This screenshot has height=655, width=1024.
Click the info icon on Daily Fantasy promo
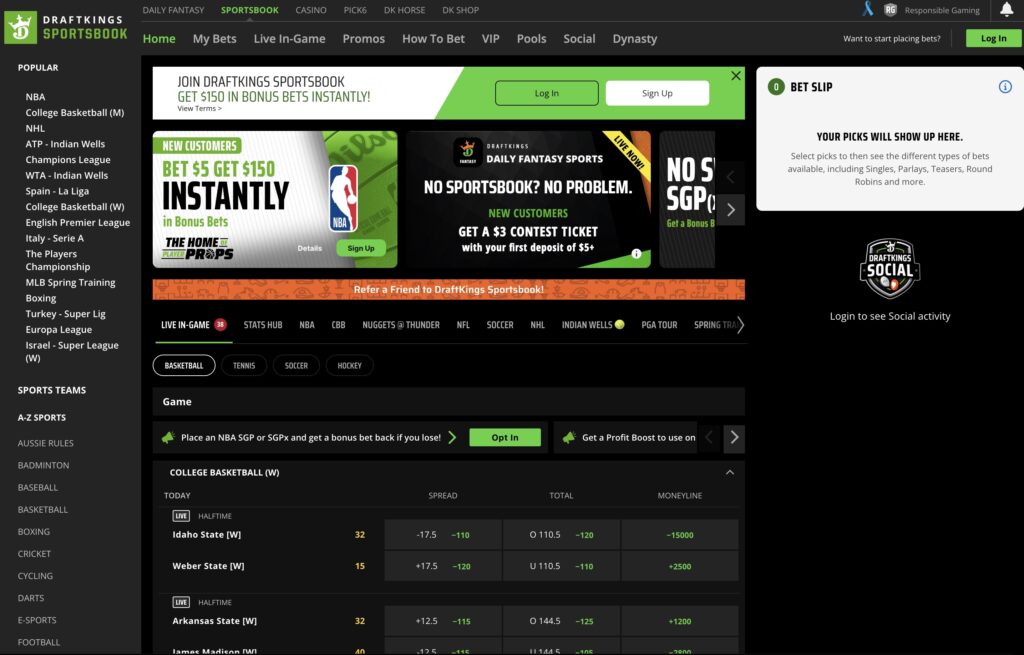[x=636, y=254]
